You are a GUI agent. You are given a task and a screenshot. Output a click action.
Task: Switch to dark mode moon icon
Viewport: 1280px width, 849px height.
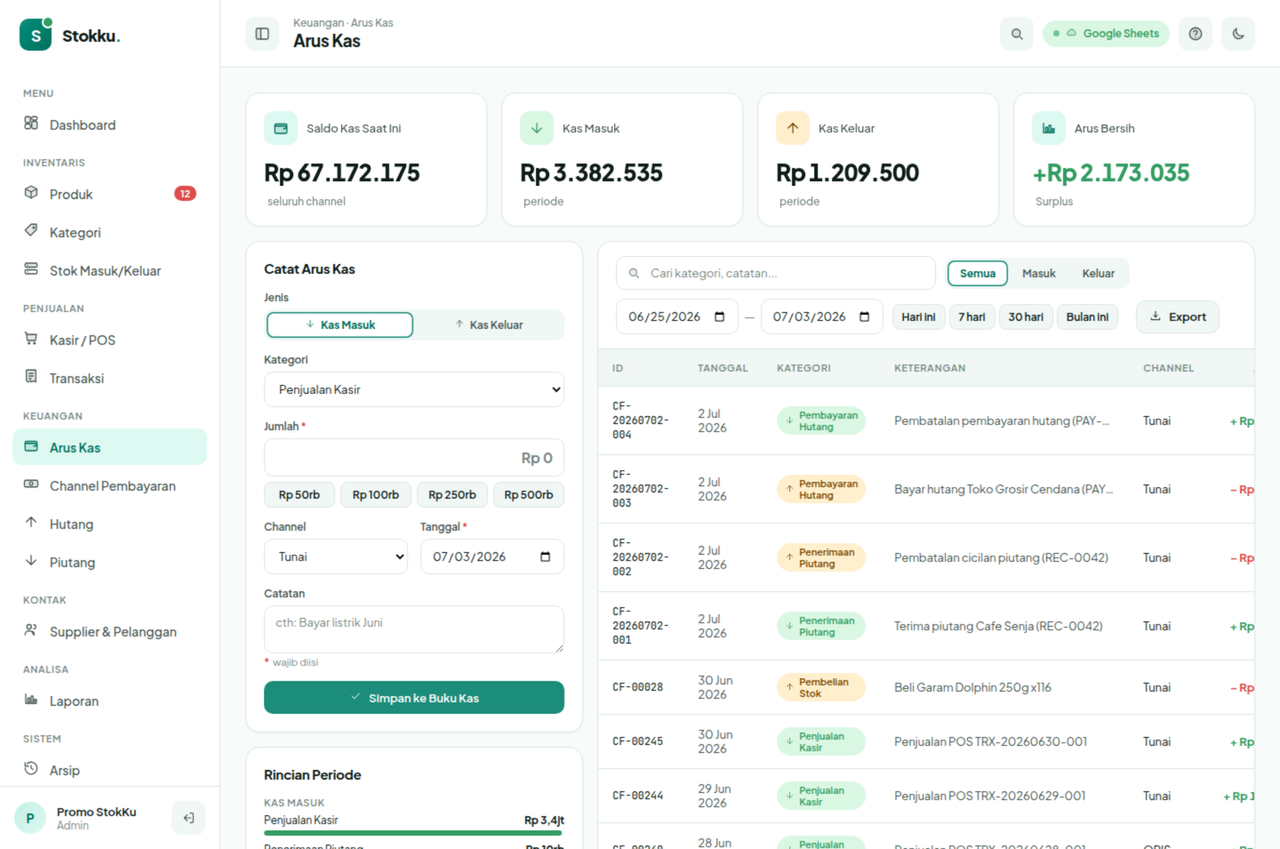[x=1238, y=34]
